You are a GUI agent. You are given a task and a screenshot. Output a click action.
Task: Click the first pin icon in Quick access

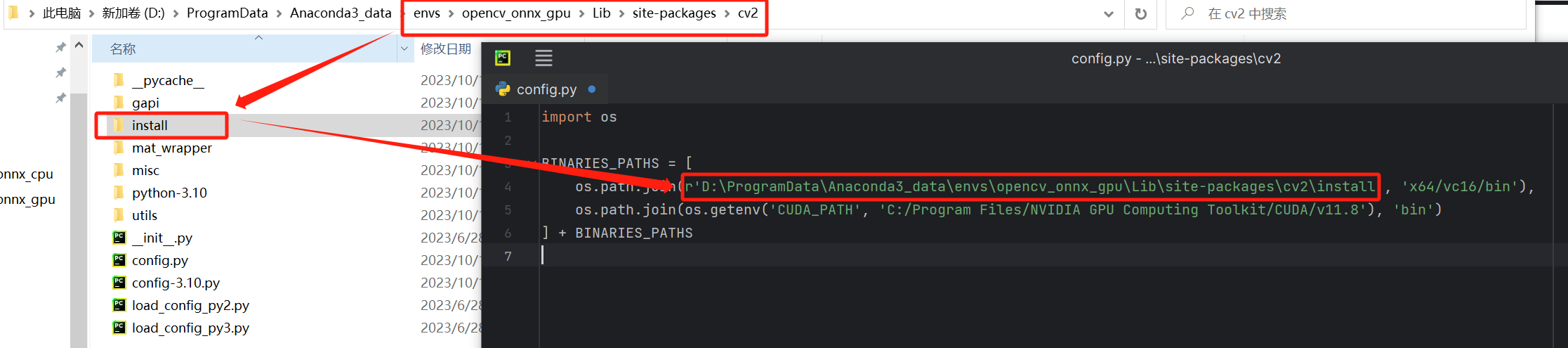61,48
